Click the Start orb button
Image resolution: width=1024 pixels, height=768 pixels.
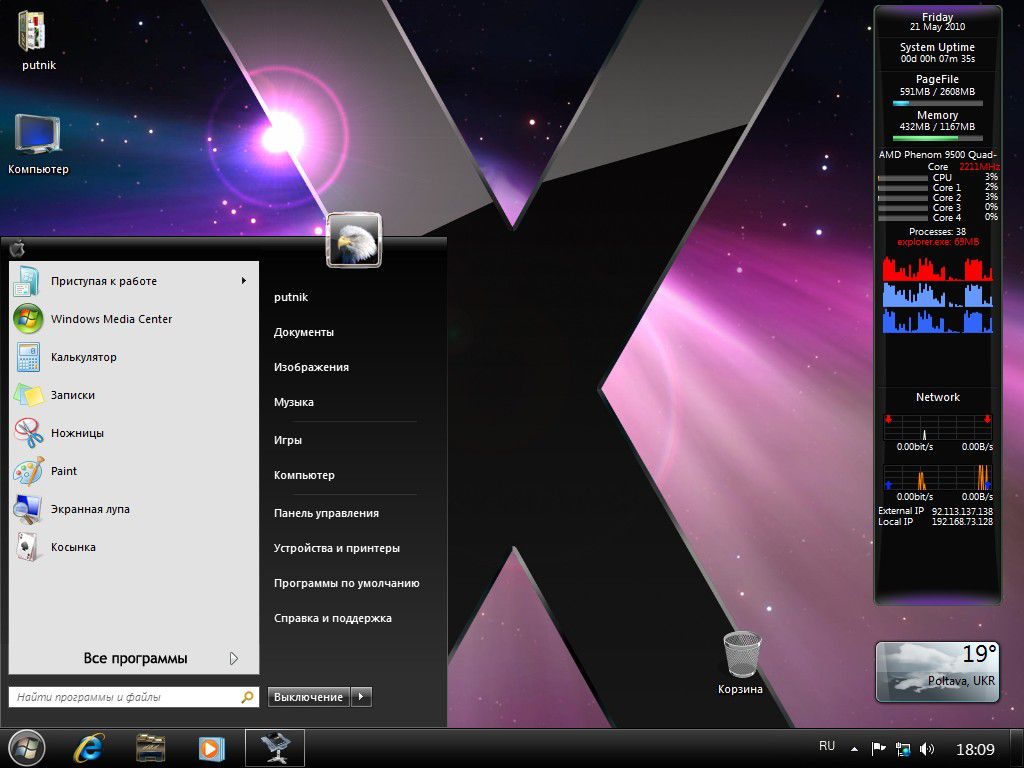tap(27, 747)
